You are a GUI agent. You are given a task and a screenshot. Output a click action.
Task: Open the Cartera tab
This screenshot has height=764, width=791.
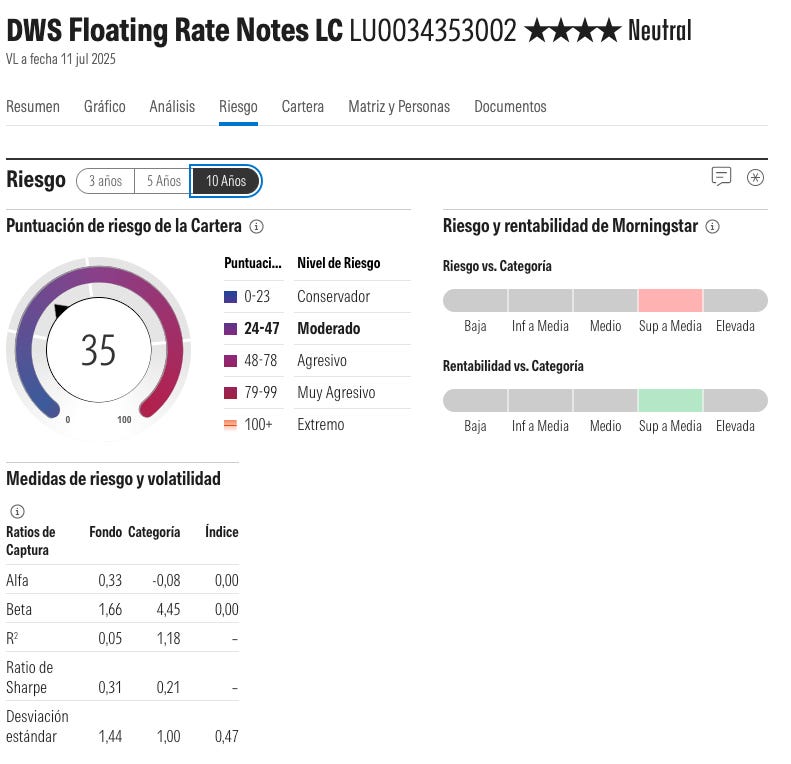click(303, 106)
